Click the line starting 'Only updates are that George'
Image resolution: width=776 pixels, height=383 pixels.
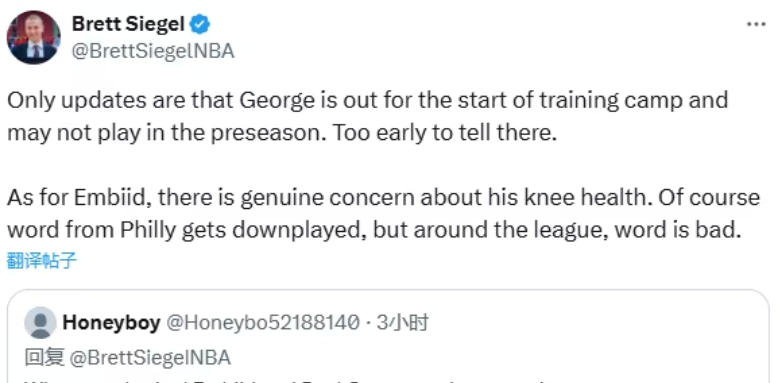pyautogui.click(x=368, y=100)
